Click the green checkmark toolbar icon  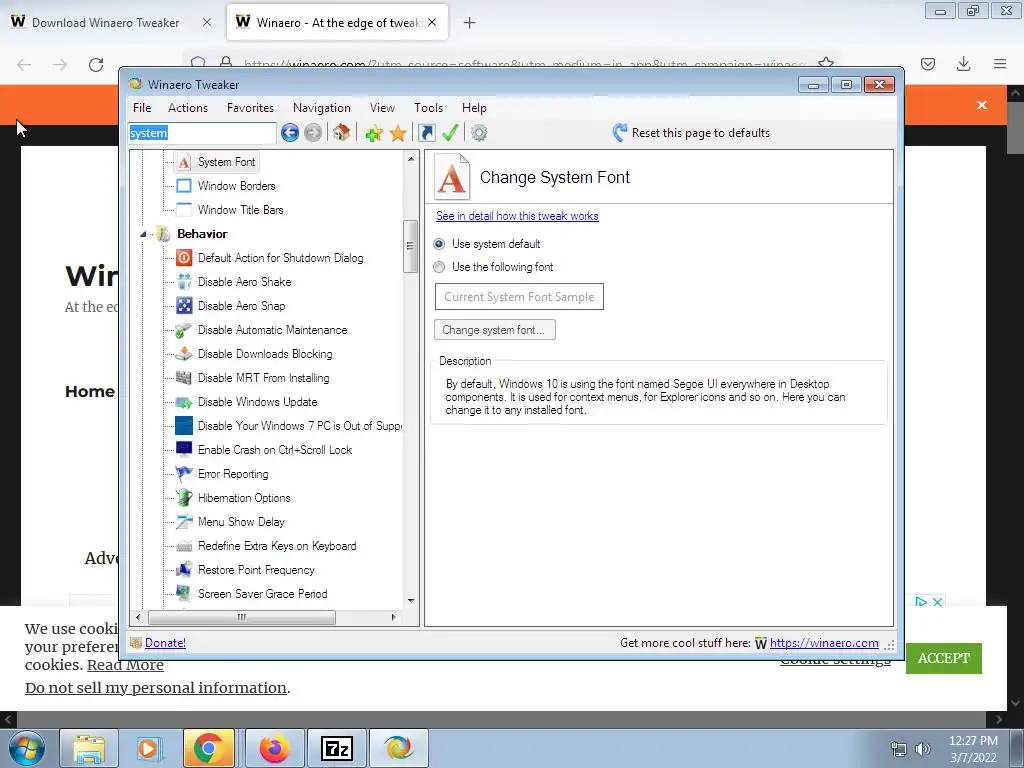point(450,133)
